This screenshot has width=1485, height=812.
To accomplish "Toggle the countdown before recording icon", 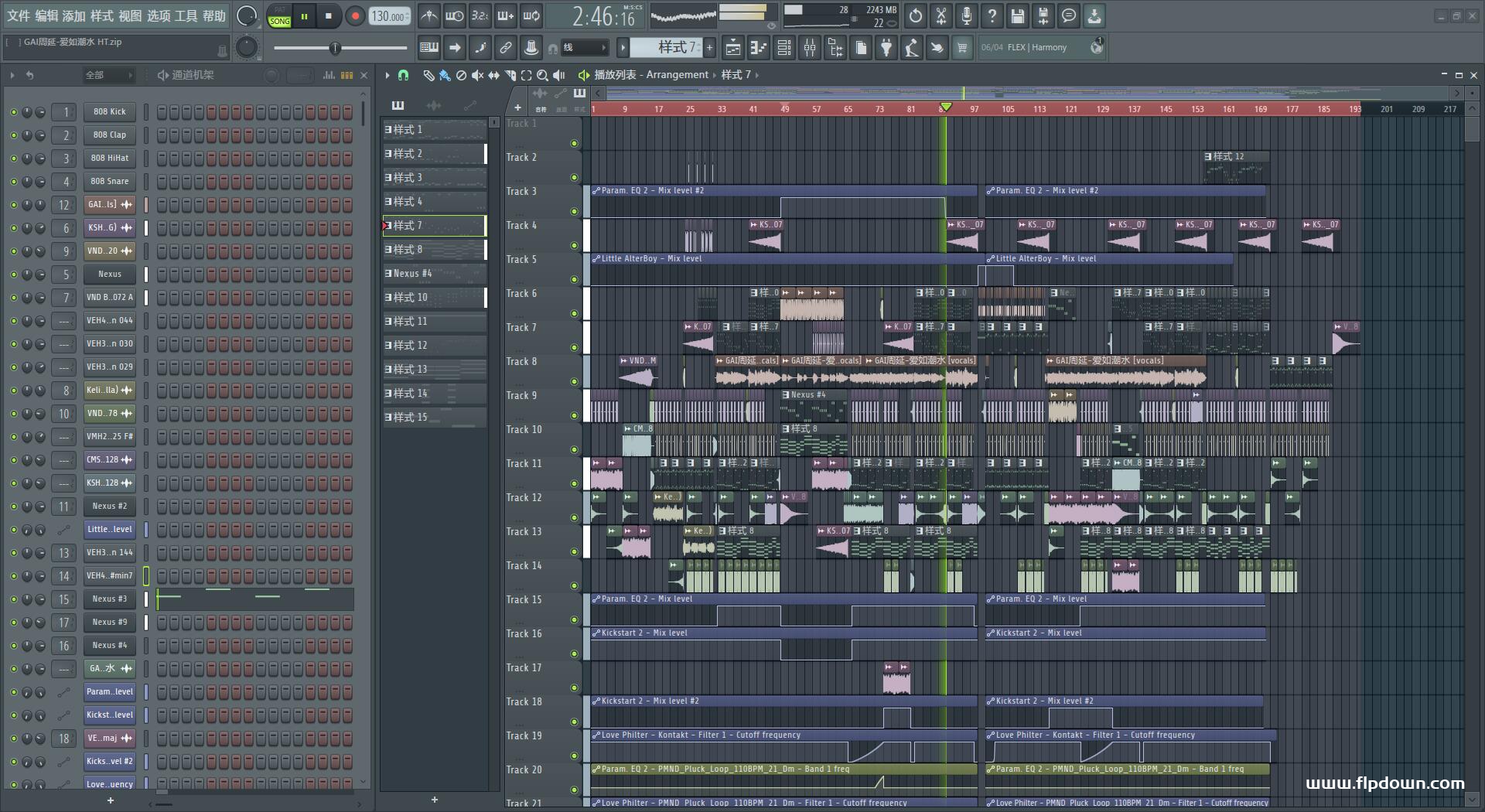I will tap(480, 15).
